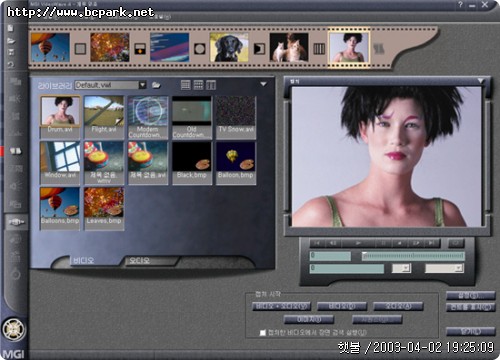
Task: Click the play button in preview controls
Action: click(358, 243)
